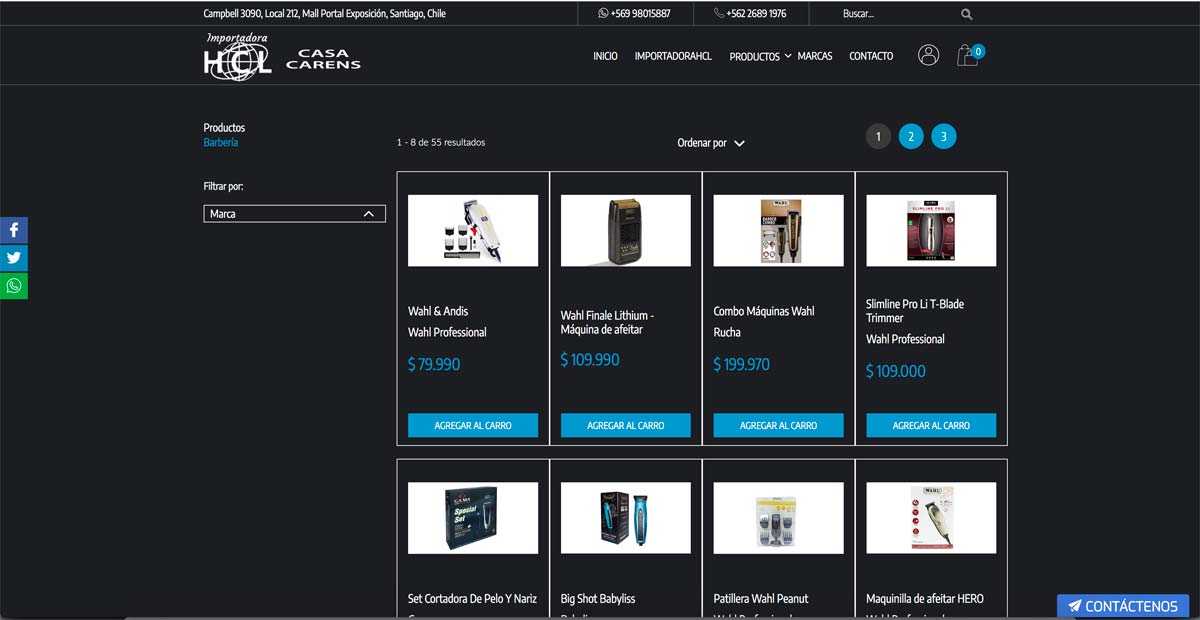Go to results page 2
Screen dimensions: 1200x620
(911, 136)
